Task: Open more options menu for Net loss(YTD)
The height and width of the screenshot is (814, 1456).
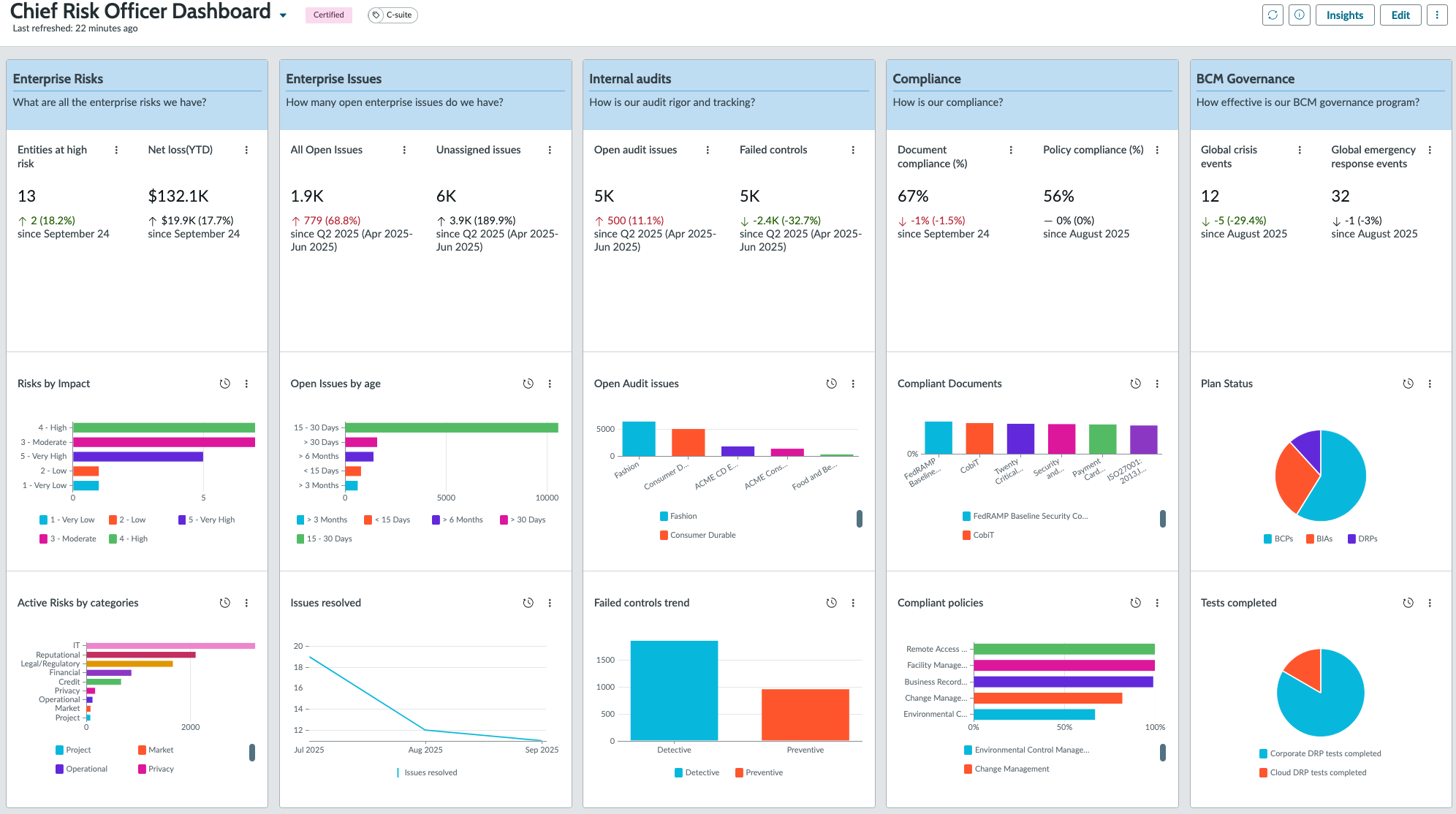Action: [246, 150]
